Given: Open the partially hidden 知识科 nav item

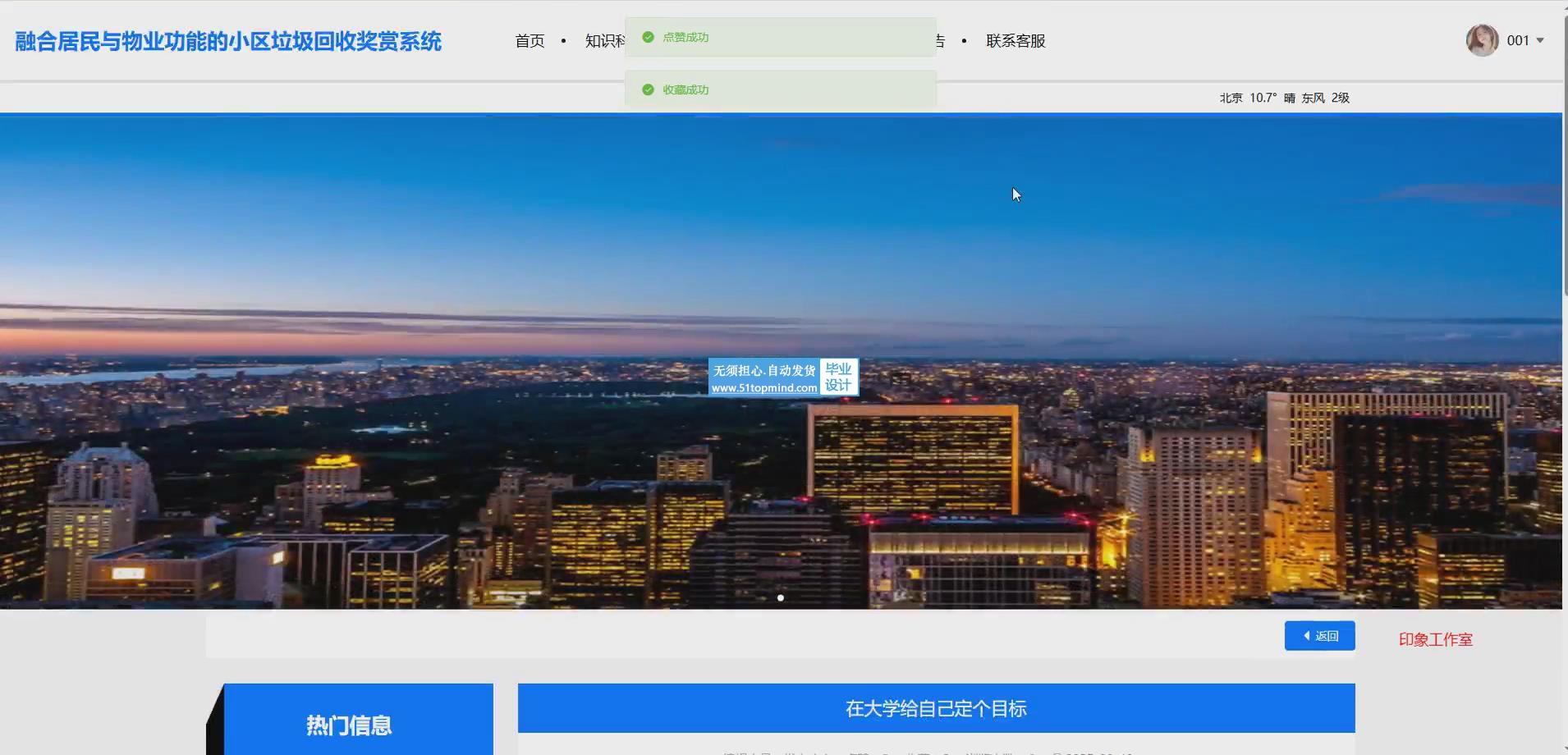Looking at the screenshot, I should [604, 41].
